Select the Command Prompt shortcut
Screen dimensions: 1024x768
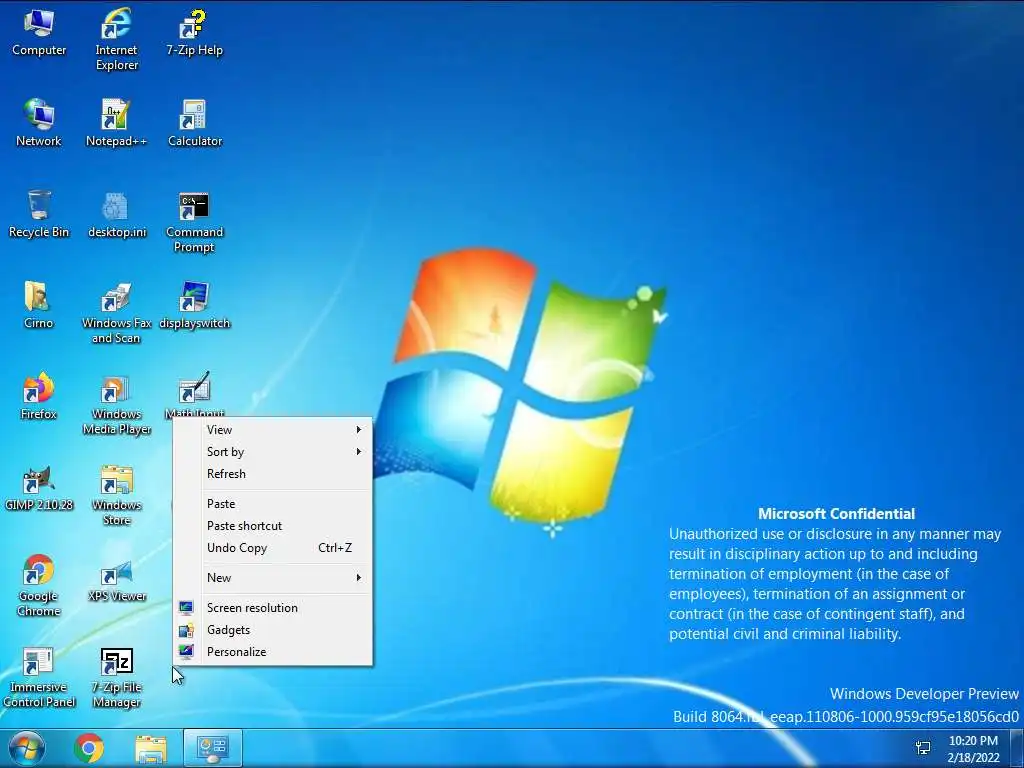point(194,222)
